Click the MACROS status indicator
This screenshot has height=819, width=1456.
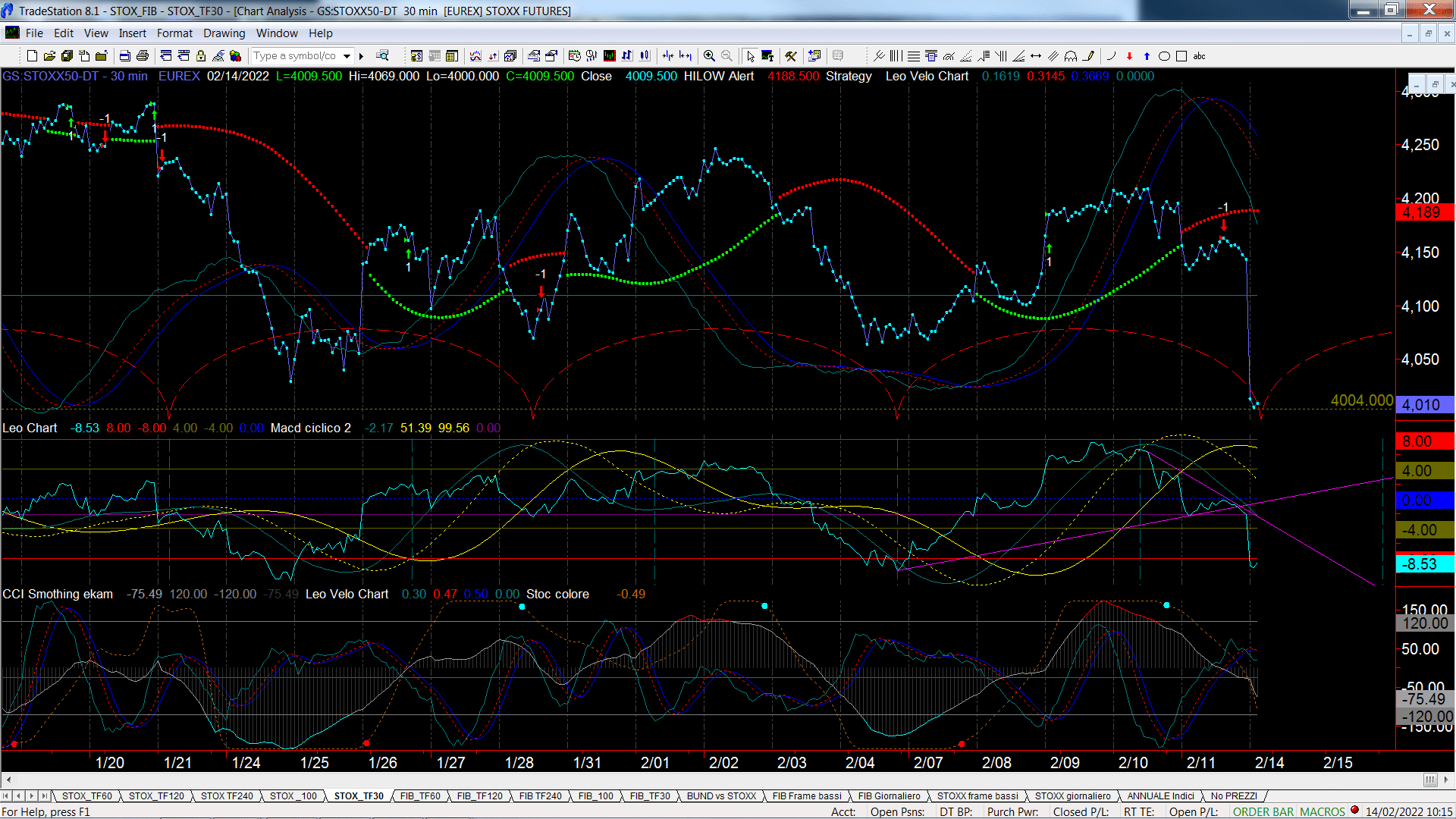click(x=1323, y=811)
